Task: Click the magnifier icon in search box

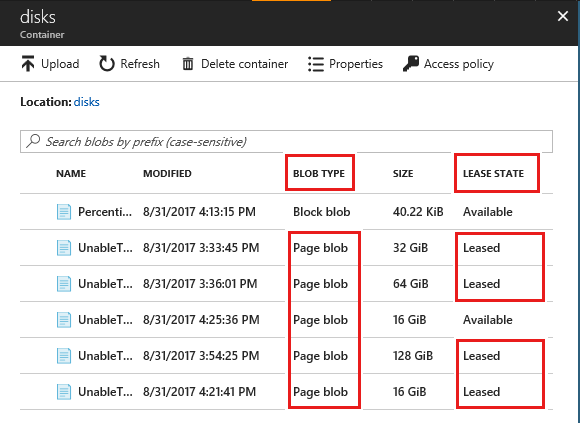Action: 33,141
